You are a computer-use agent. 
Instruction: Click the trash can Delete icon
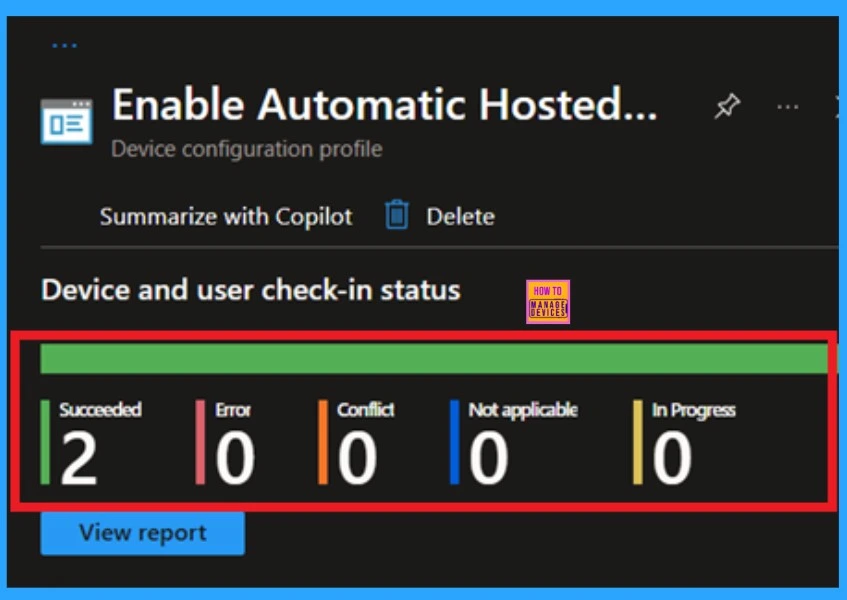397,215
